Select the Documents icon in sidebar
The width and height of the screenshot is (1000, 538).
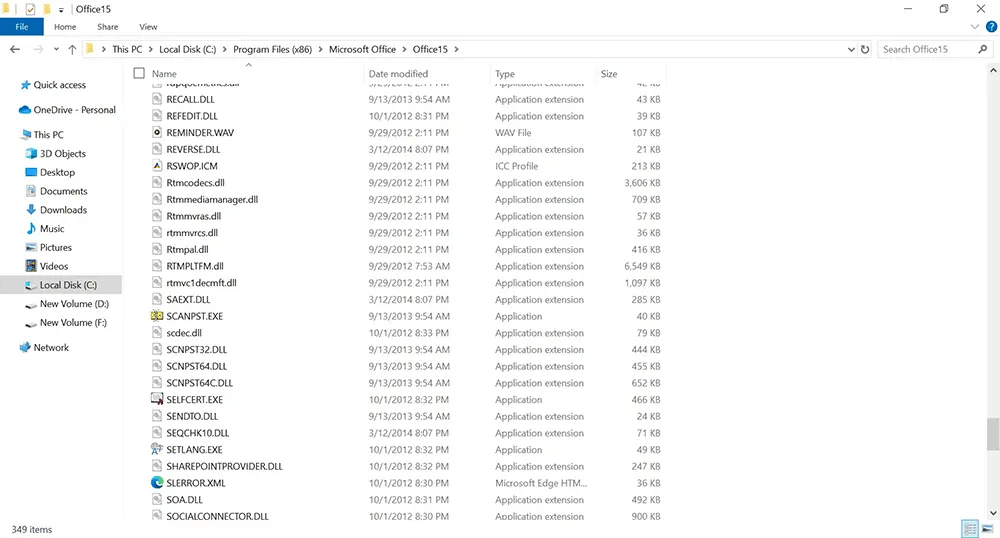pos(31,191)
